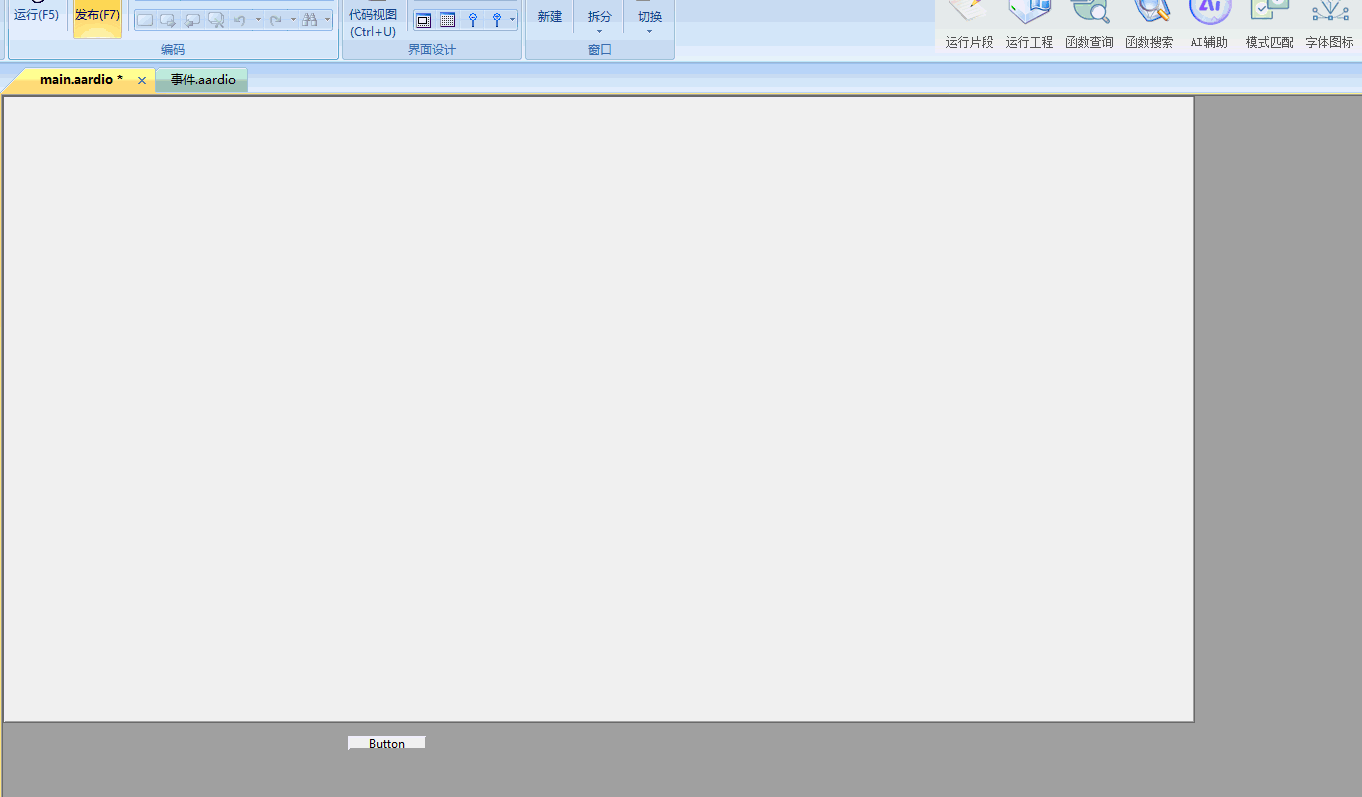Click the 运行片段 run snippet icon
Image resolution: width=1362 pixels, height=797 pixels.
pyautogui.click(x=969, y=26)
